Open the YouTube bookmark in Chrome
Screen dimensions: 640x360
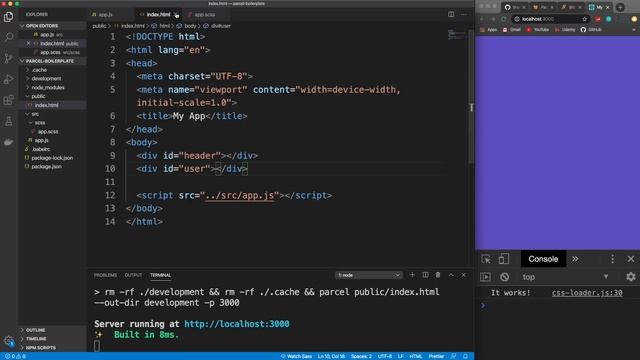[x=538, y=30]
